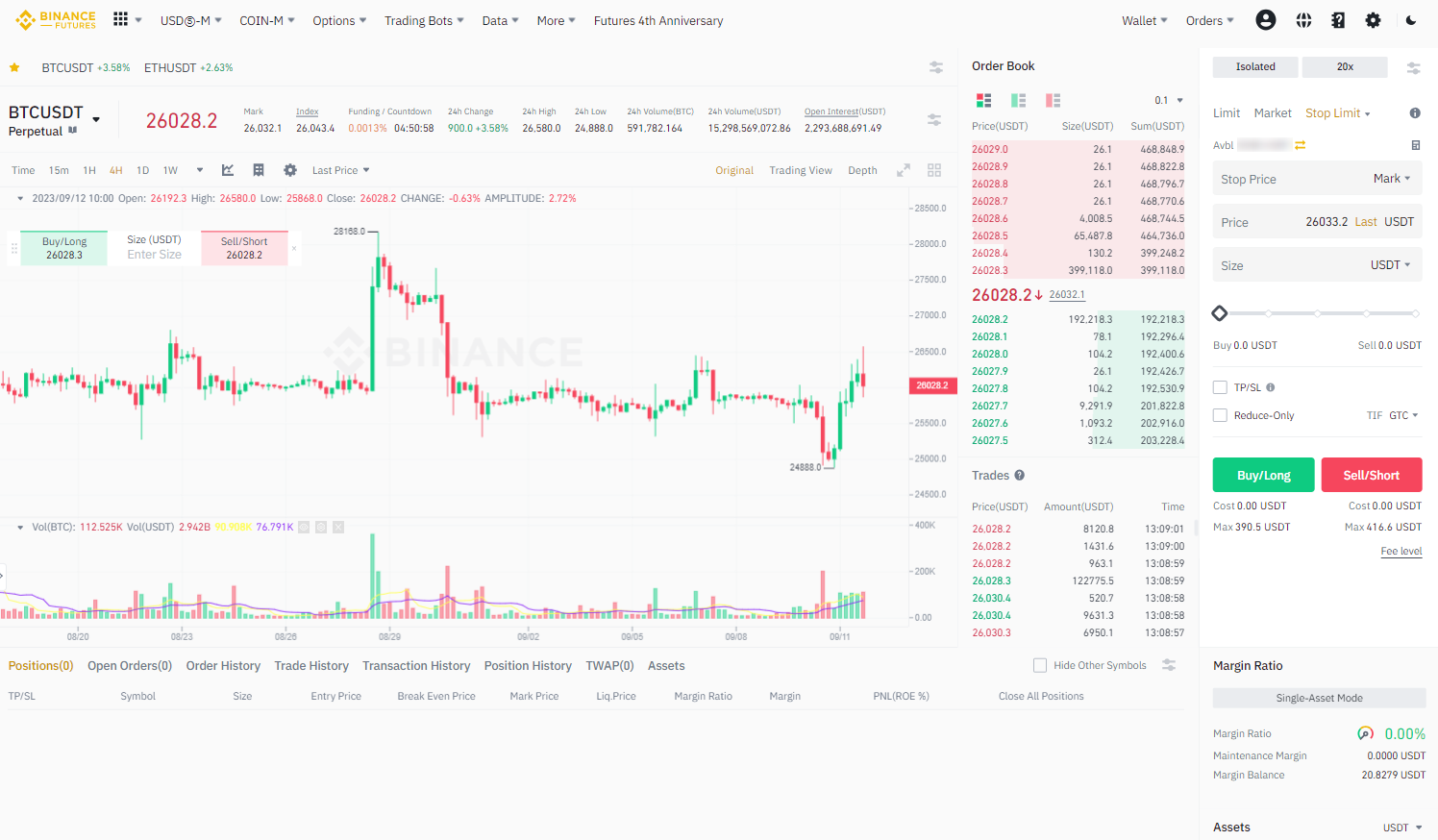
Task: Click the green Buy/Long button
Action: coord(1263,475)
